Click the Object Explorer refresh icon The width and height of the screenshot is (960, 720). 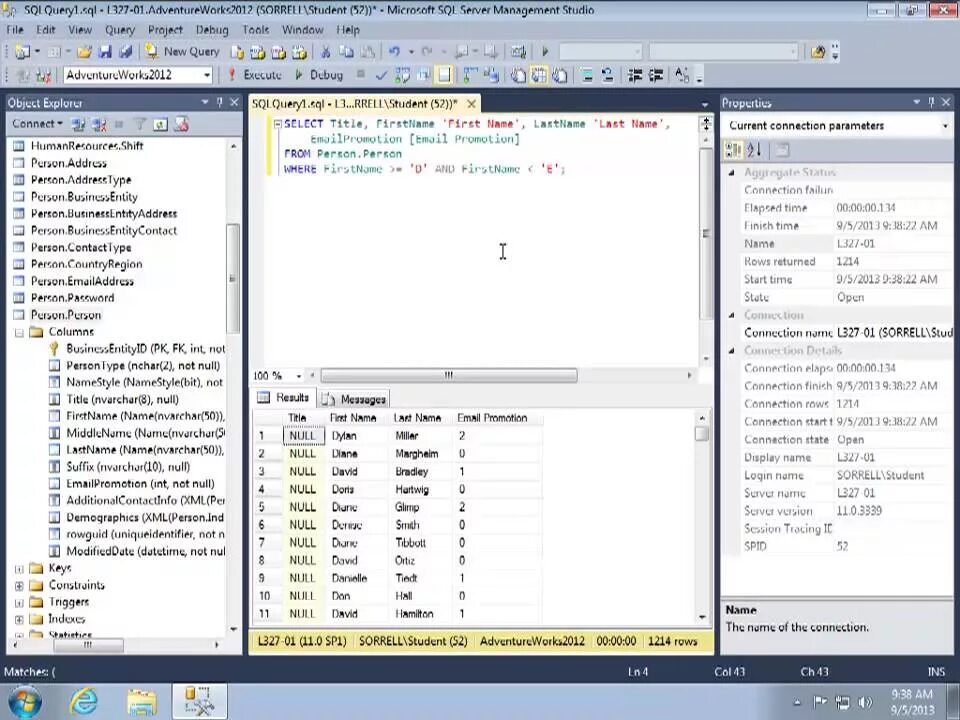point(160,124)
